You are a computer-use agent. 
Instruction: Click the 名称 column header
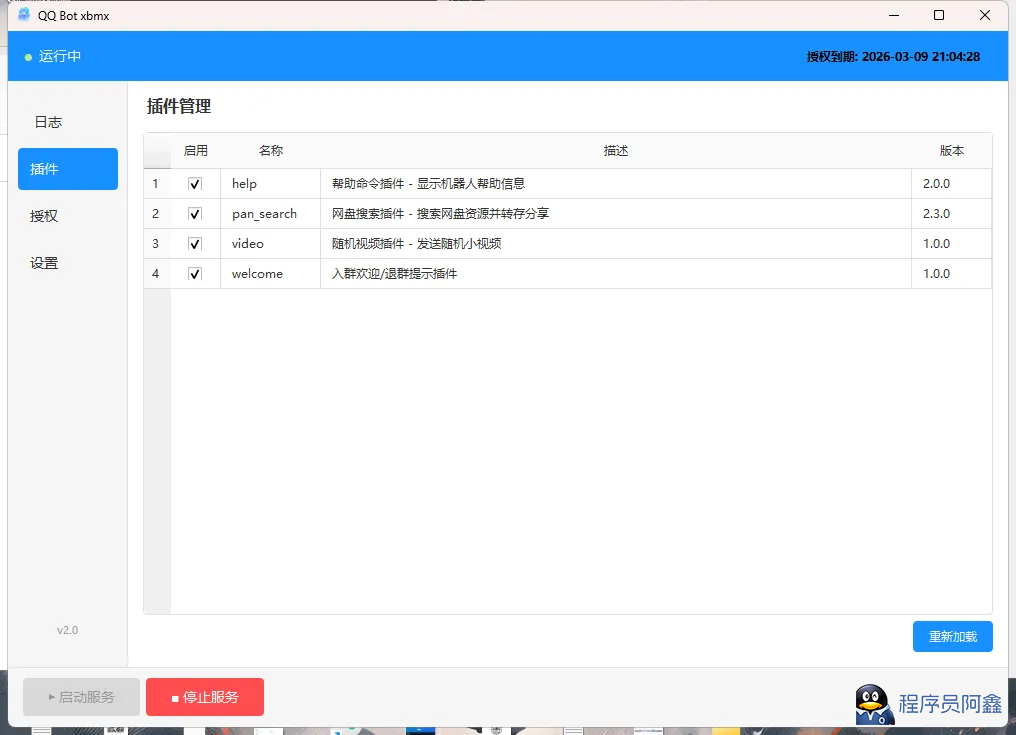pos(270,151)
